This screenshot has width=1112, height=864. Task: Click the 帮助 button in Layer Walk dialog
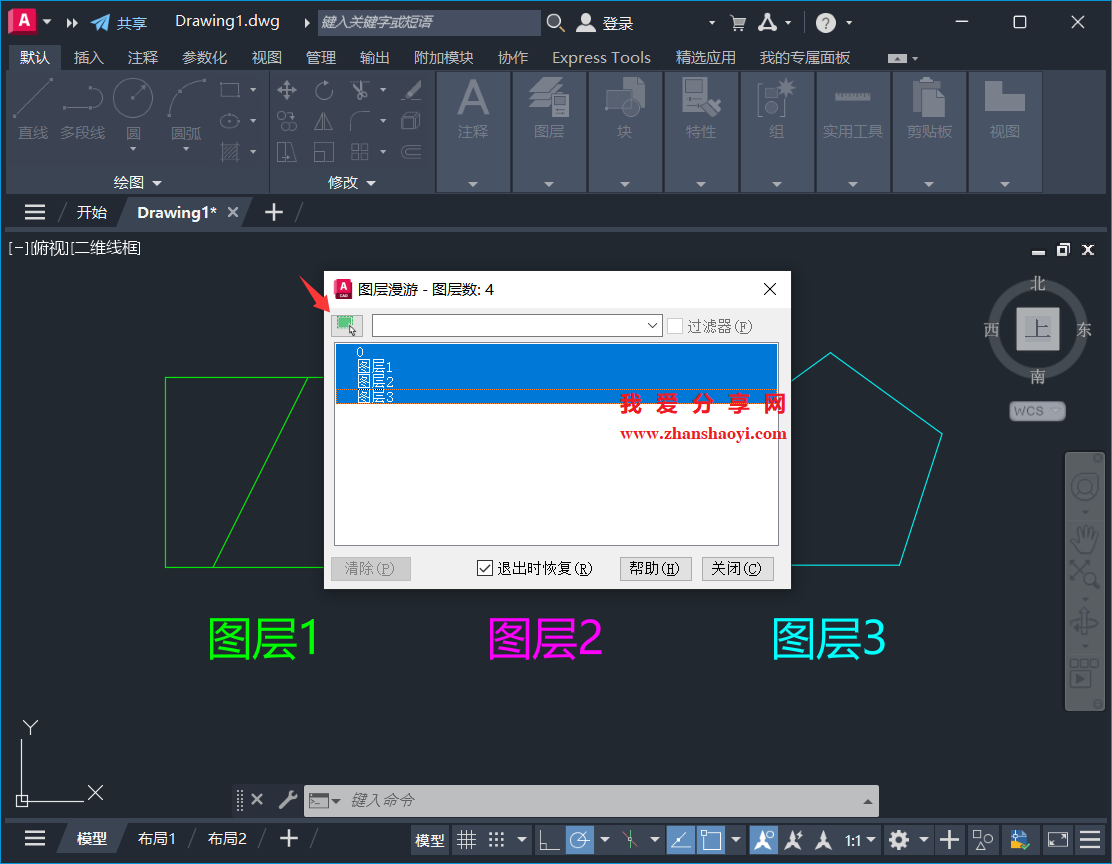pos(655,568)
